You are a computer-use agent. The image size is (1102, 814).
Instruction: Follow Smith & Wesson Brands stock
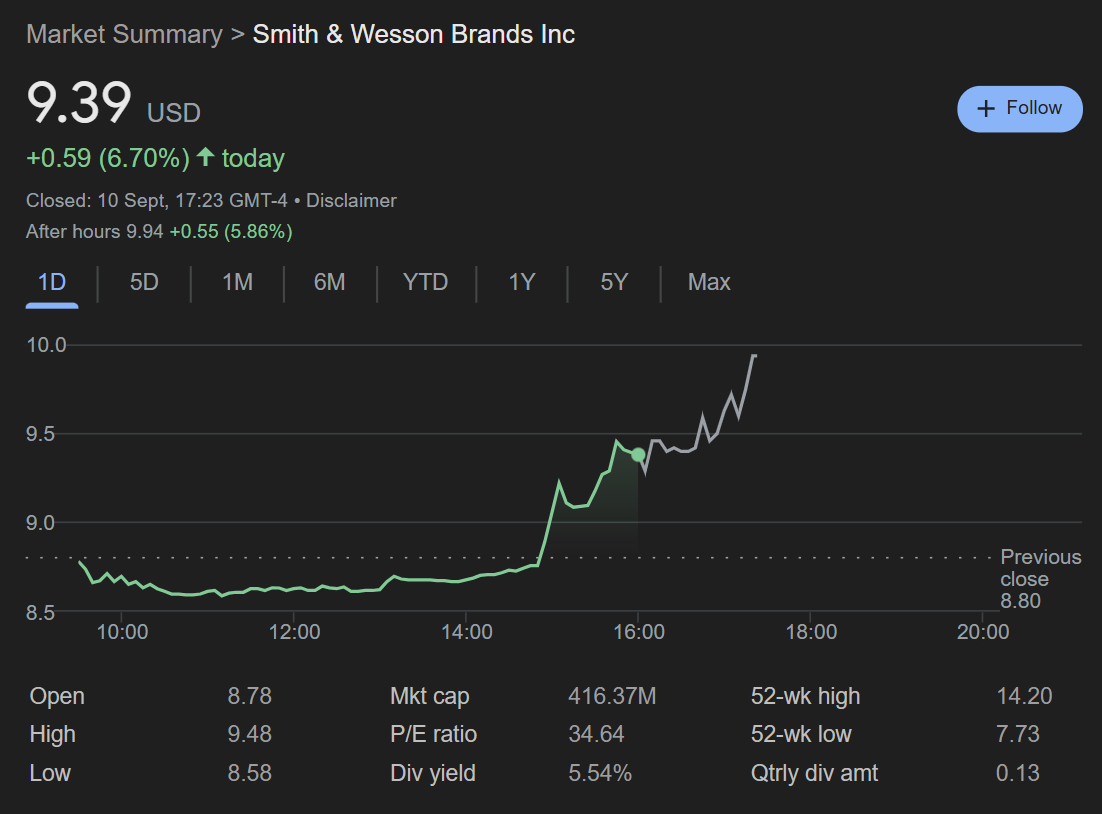pos(1019,109)
